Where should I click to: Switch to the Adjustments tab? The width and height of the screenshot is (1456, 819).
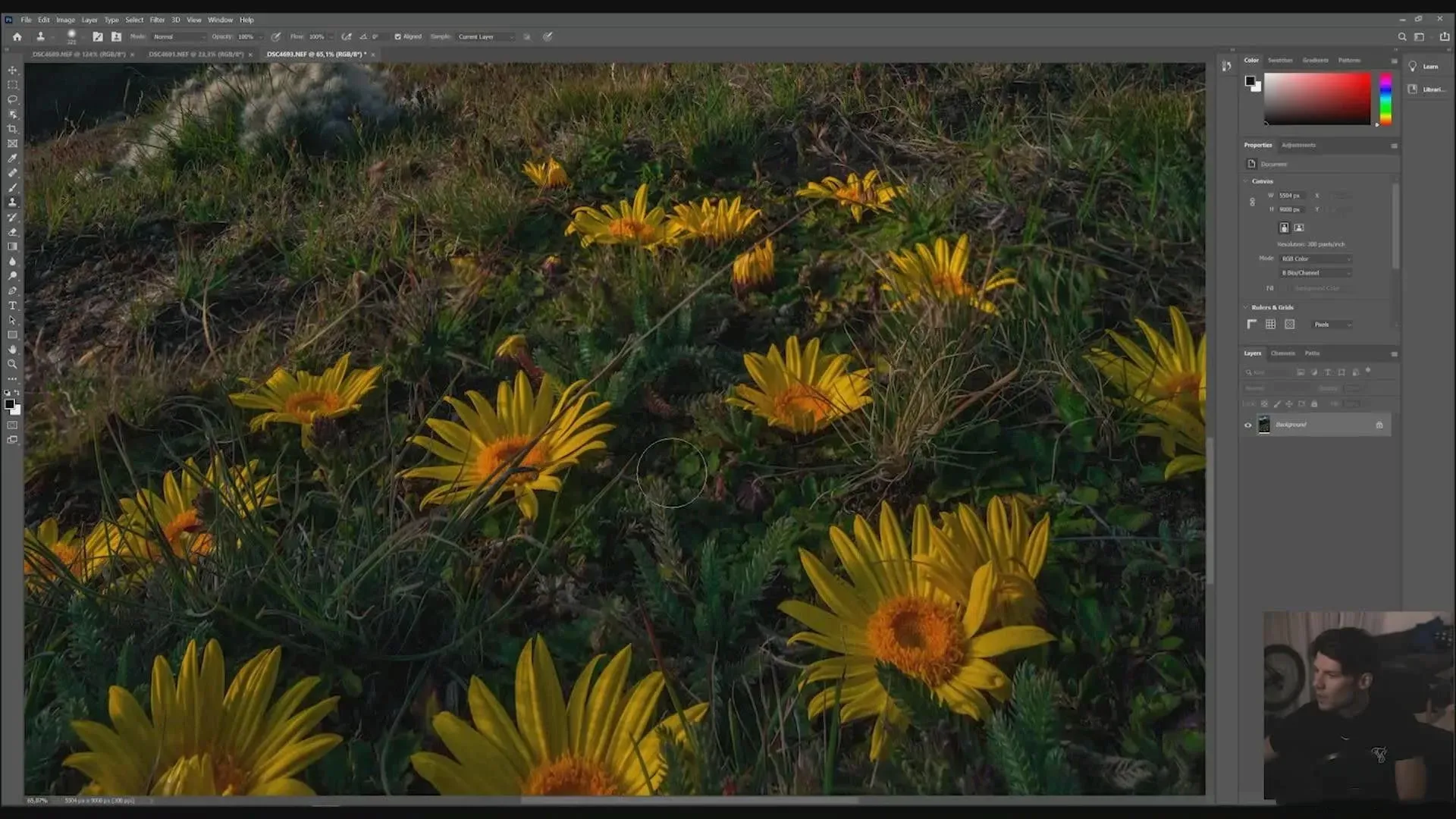tap(1298, 145)
